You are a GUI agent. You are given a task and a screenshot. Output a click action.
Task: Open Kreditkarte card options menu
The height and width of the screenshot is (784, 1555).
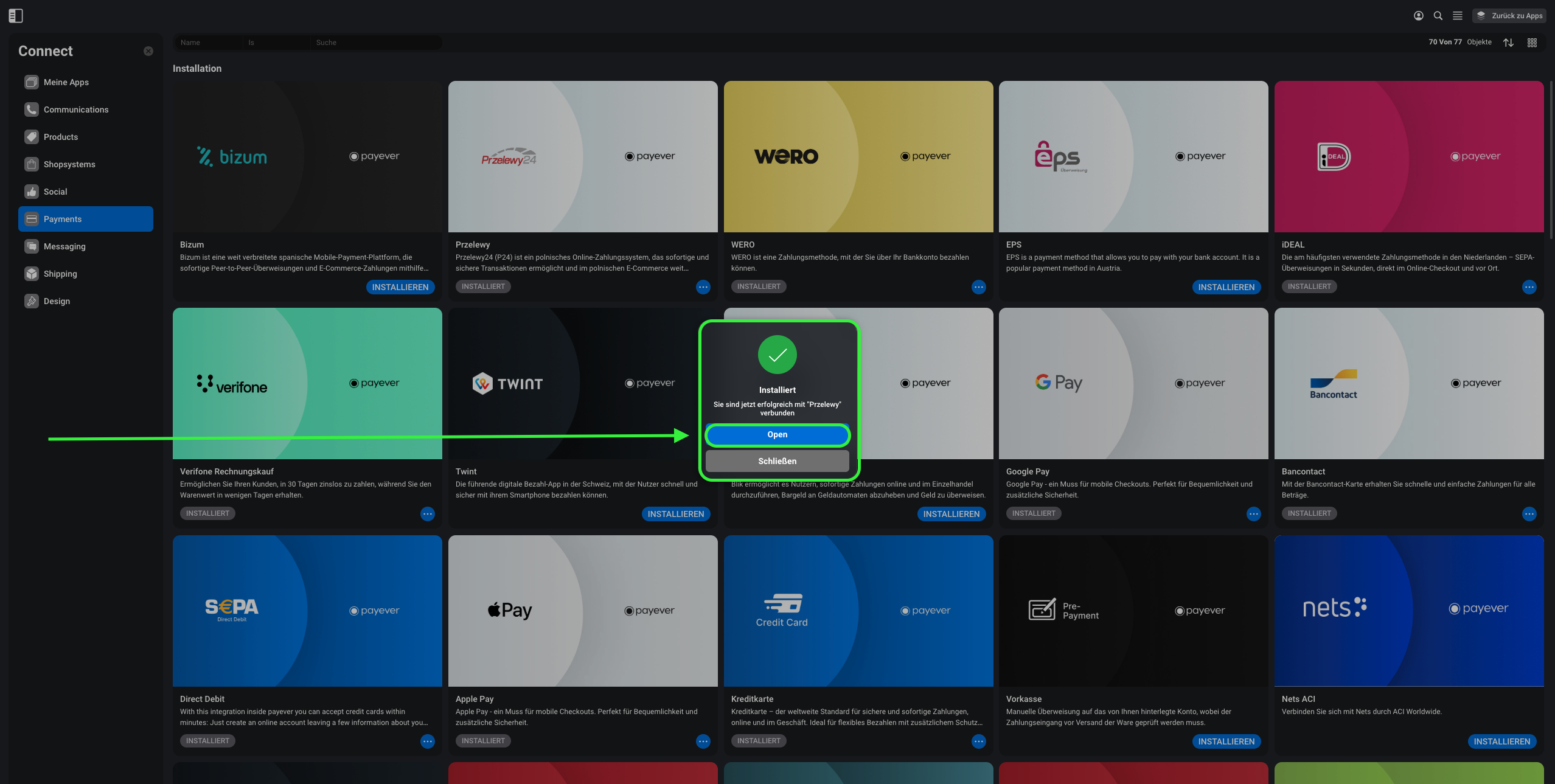[x=979, y=741]
